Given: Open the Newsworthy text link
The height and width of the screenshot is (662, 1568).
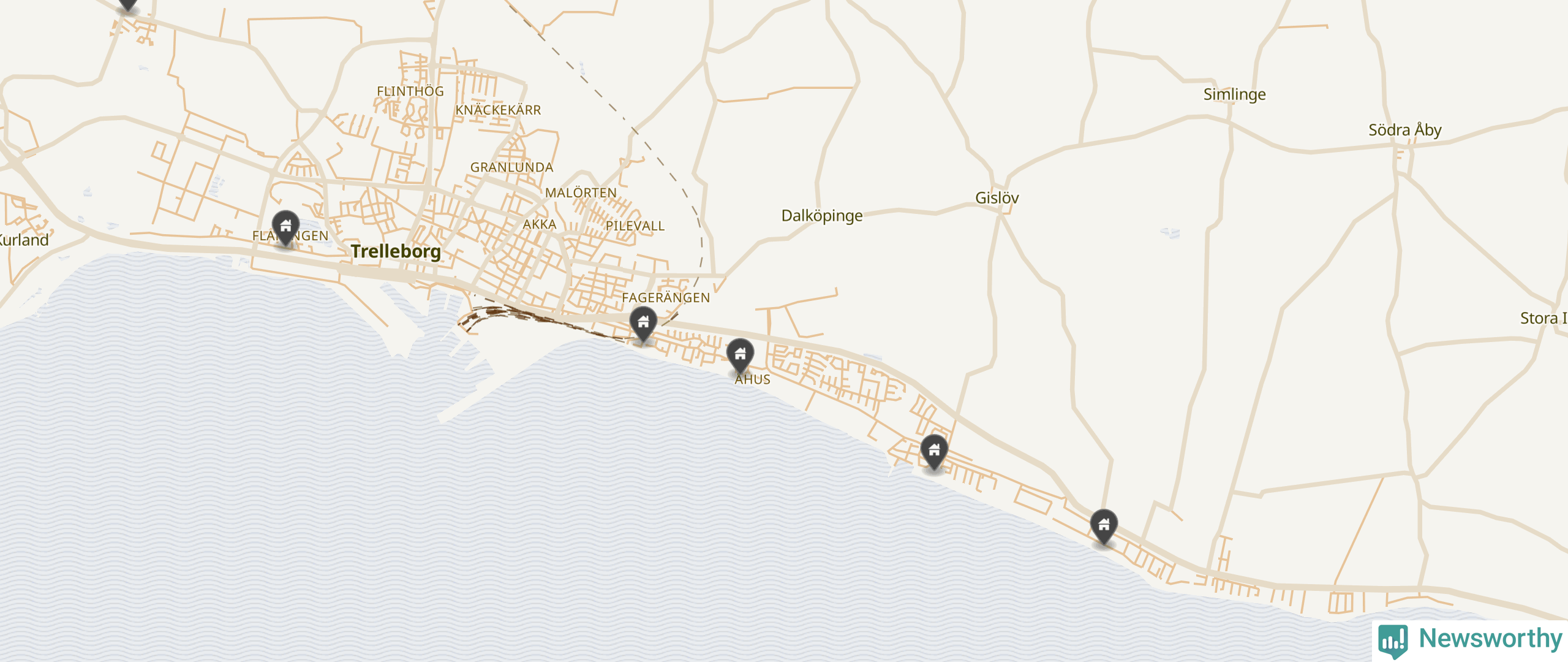Looking at the screenshot, I should [x=1490, y=638].
